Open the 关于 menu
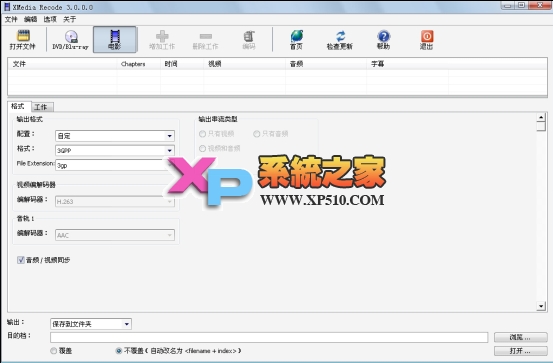 coord(69,19)
